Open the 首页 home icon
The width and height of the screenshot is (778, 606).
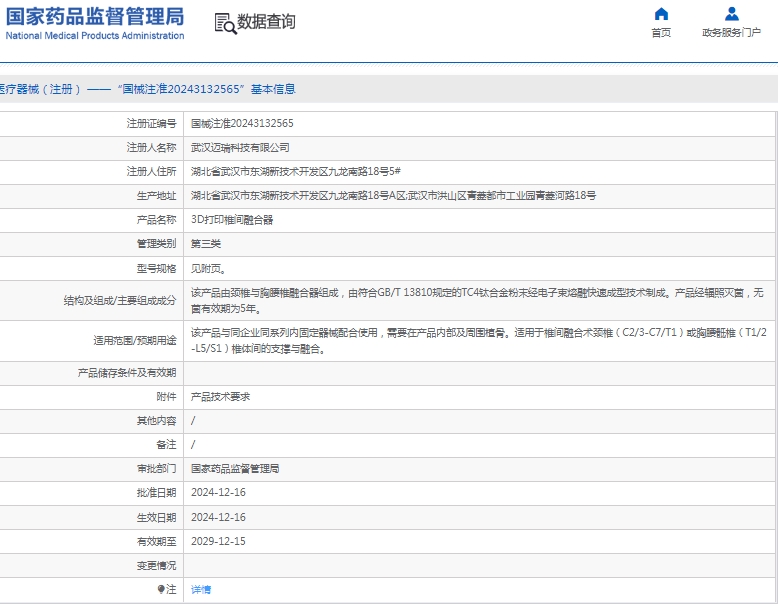click(661, 14)
